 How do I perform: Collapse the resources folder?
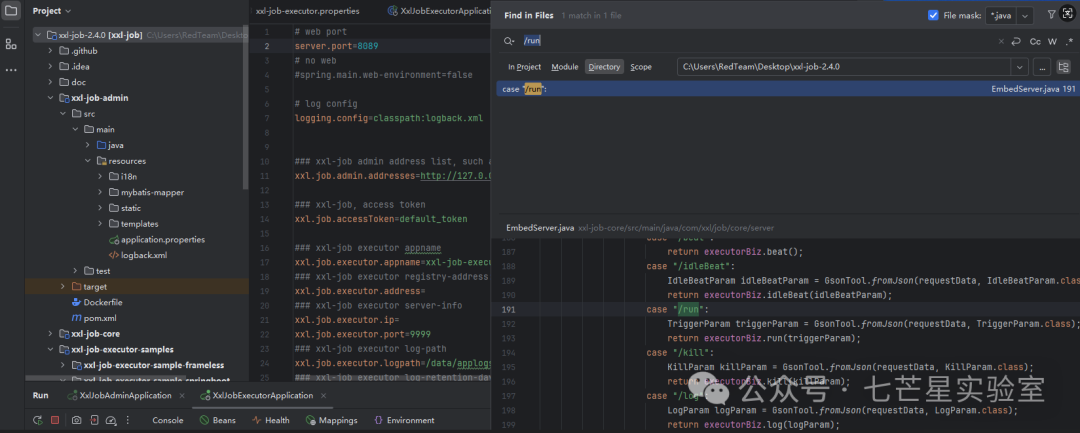pos(87,160)
